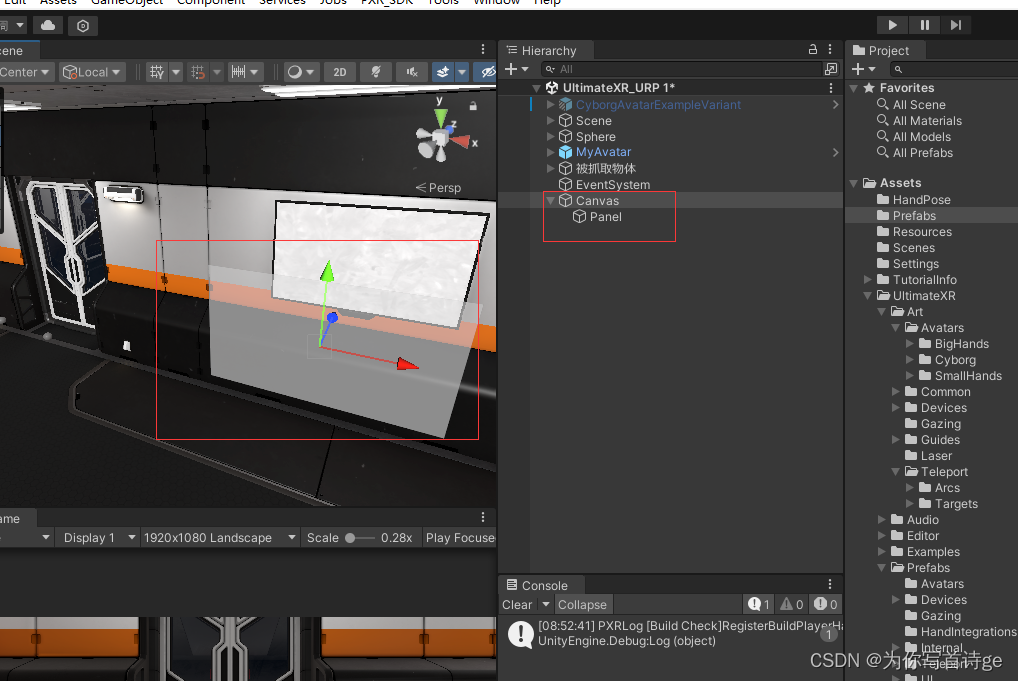1018x681 pixels.
Task: Toggle scene lighting on or off
Action: (375, 72)
